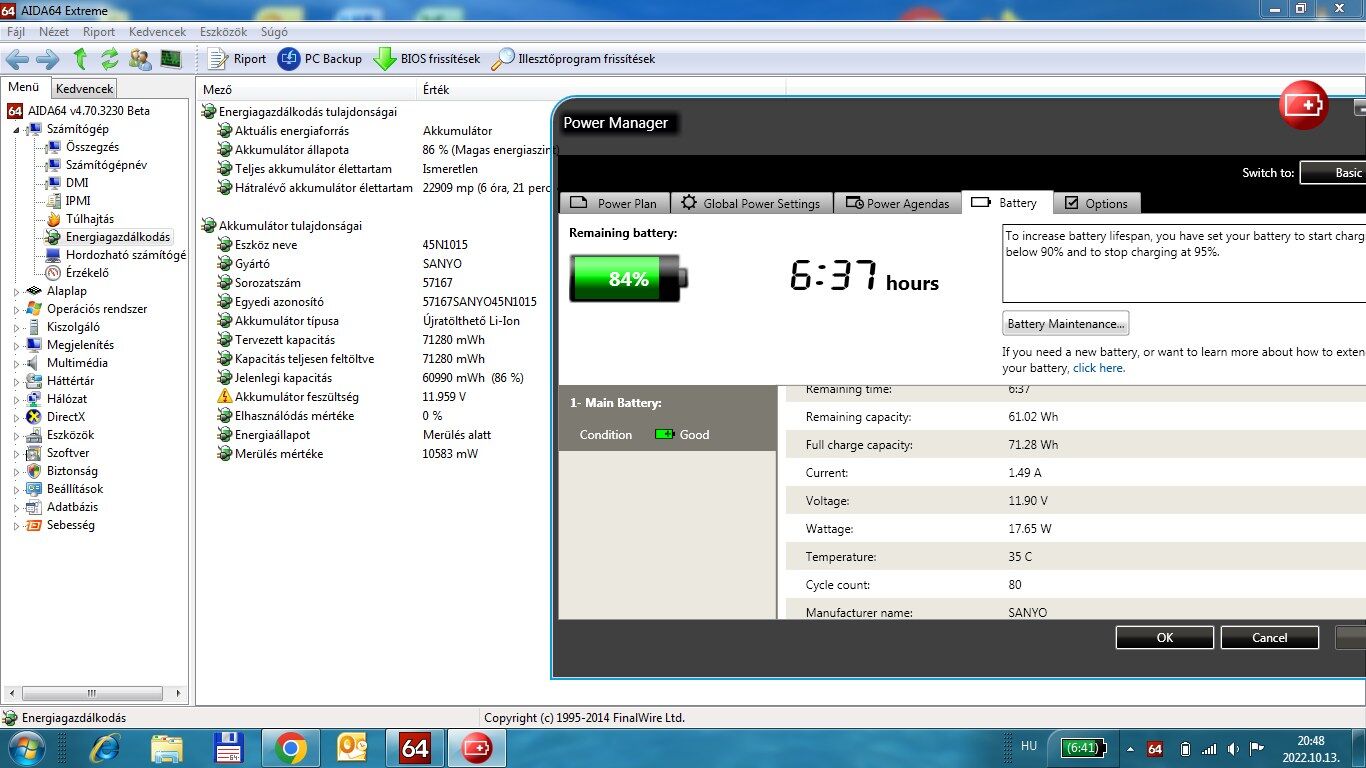The height and width of the screenshot is (768, 1366).
Task: Expand the DirectX tree node
Action: [16, 417]
